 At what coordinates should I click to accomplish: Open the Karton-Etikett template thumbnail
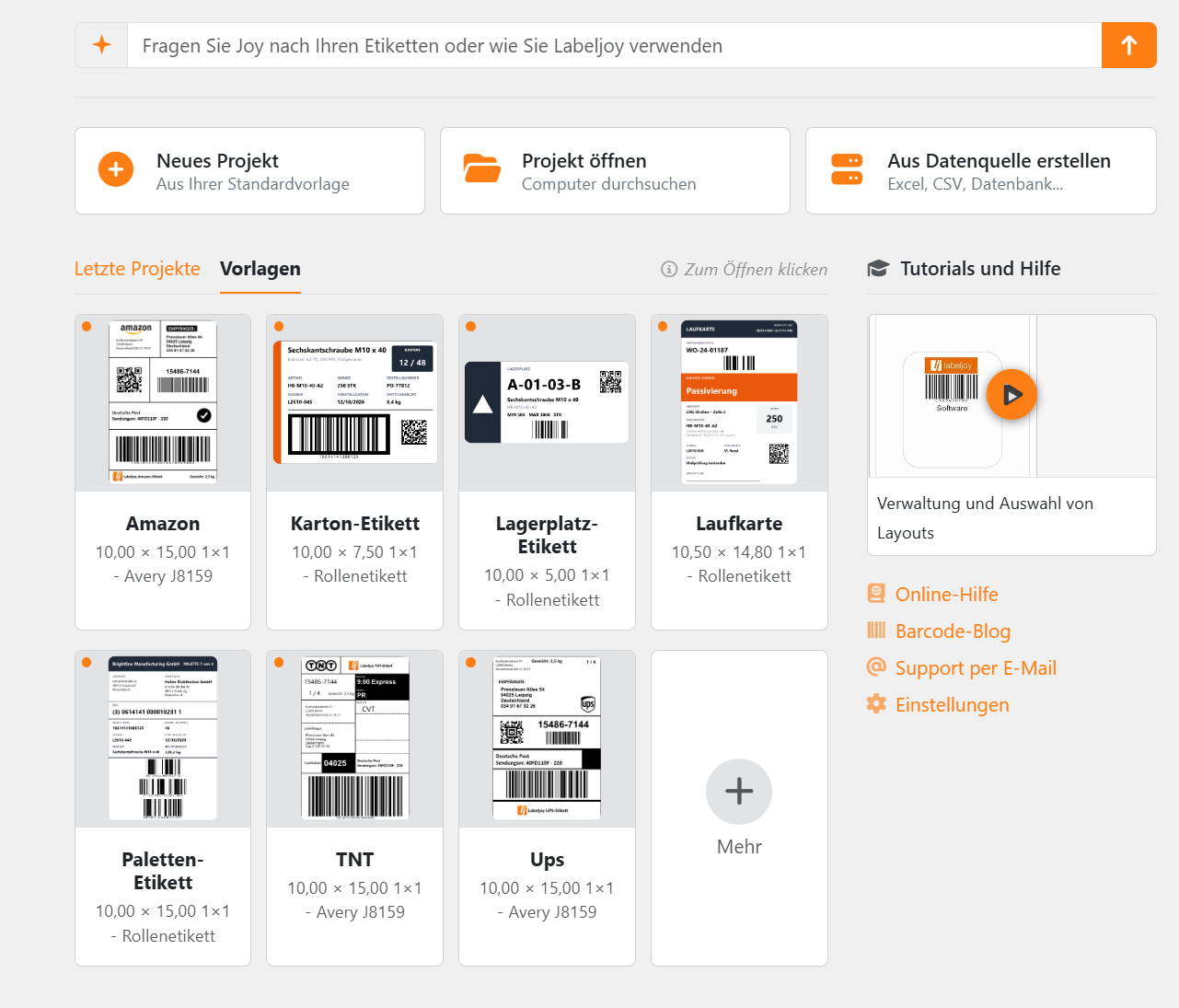coord(354,403)
